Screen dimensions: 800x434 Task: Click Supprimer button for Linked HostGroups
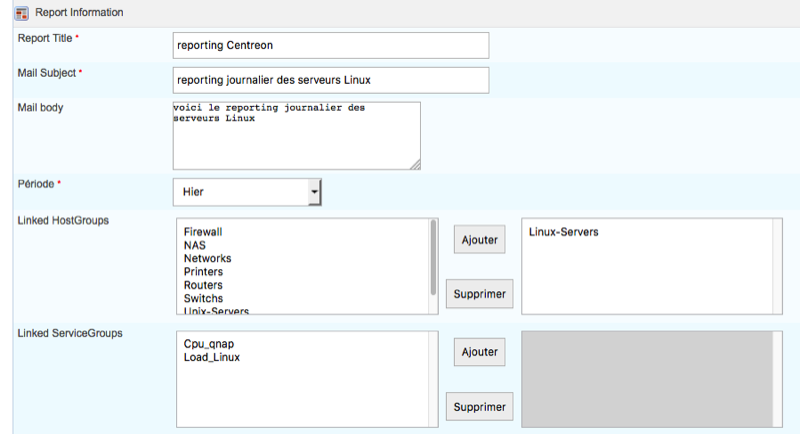pyautogui.click(x=479, y=295)
